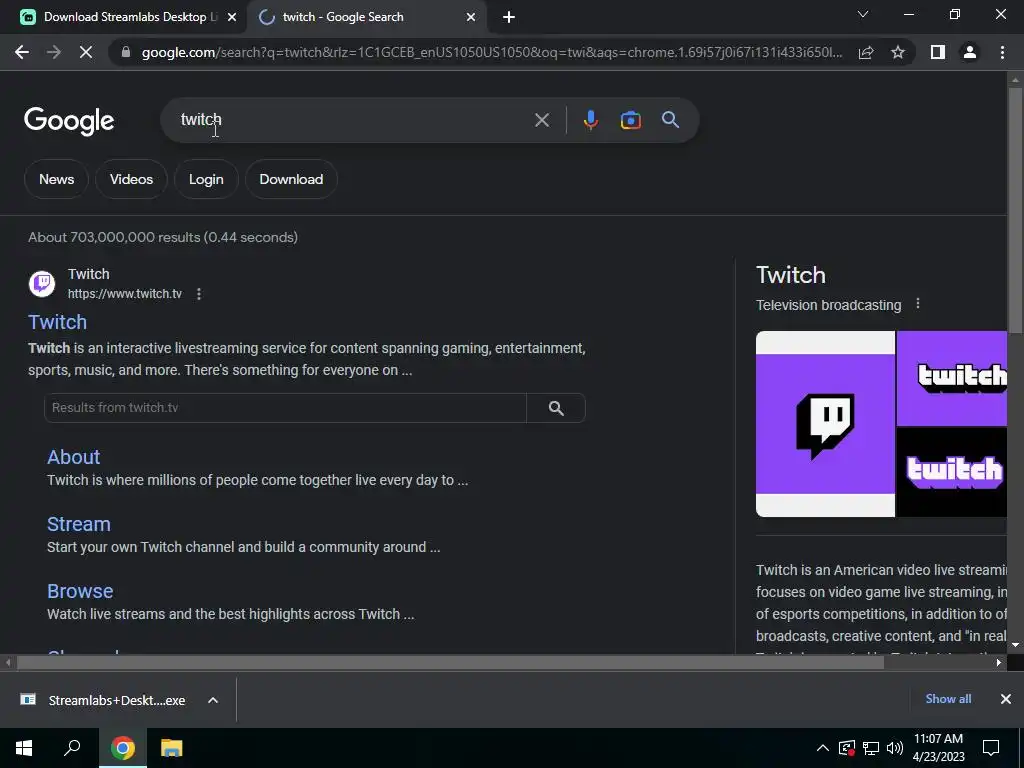
Task: Close the Download Streamlabs Desktop tab
Action: pyautogui.click(x=231, y=17)
